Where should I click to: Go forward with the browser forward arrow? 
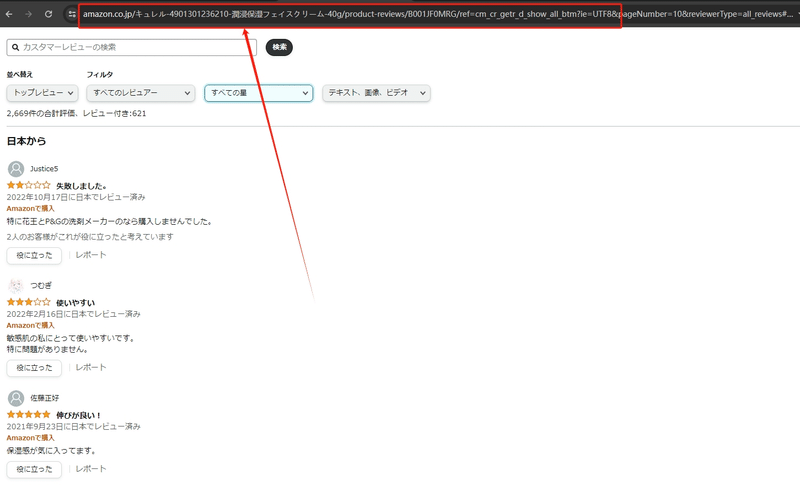pos(29,14)
